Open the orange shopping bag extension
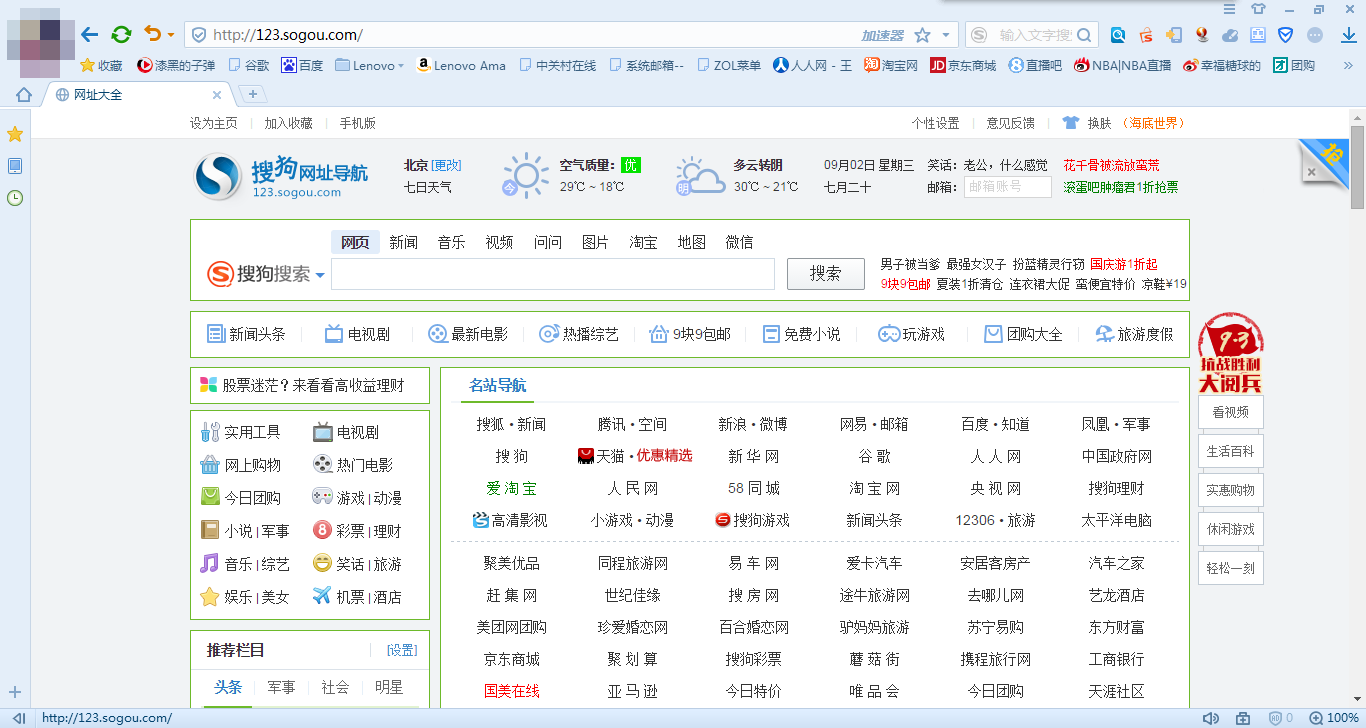 coord(1146,35)
